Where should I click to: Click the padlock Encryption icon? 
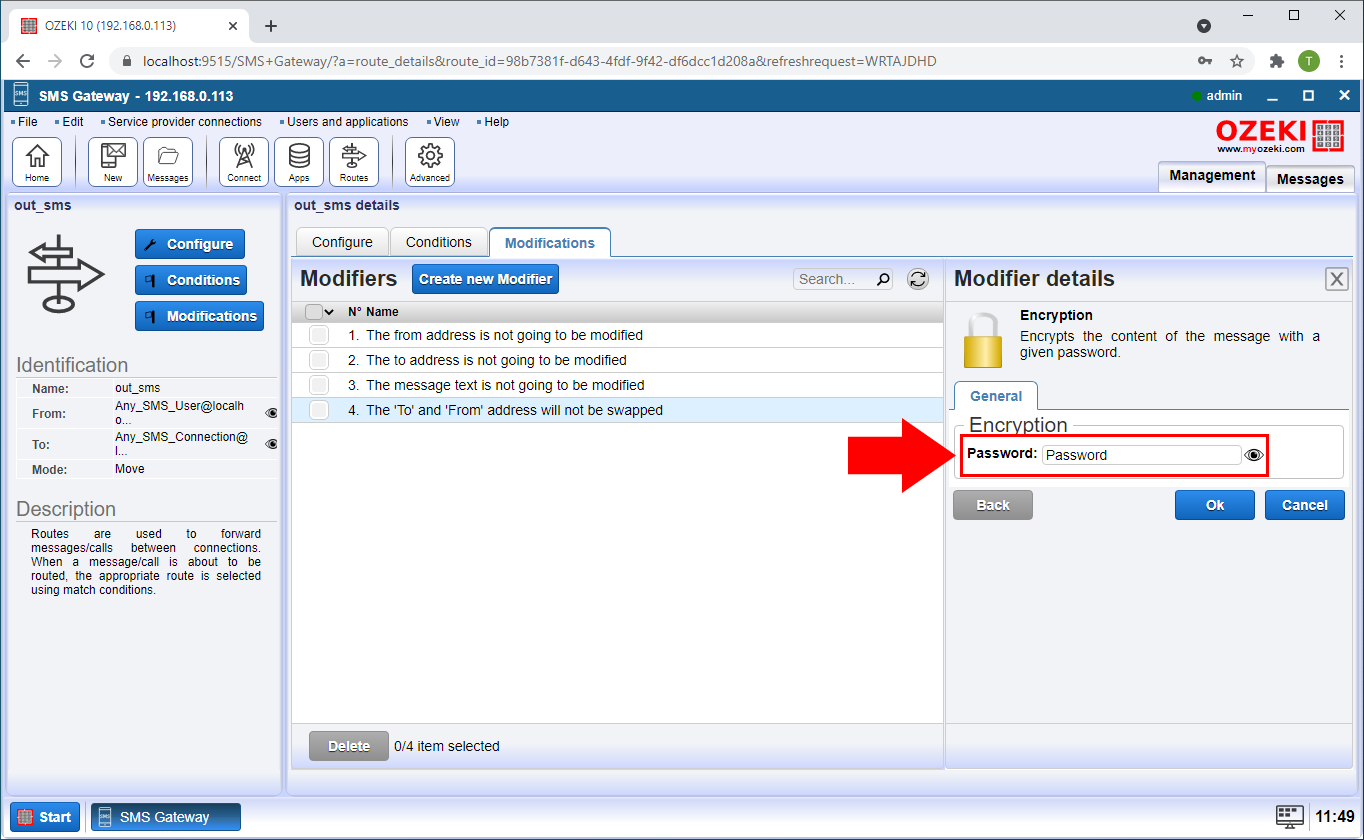(x=982, y=340)
